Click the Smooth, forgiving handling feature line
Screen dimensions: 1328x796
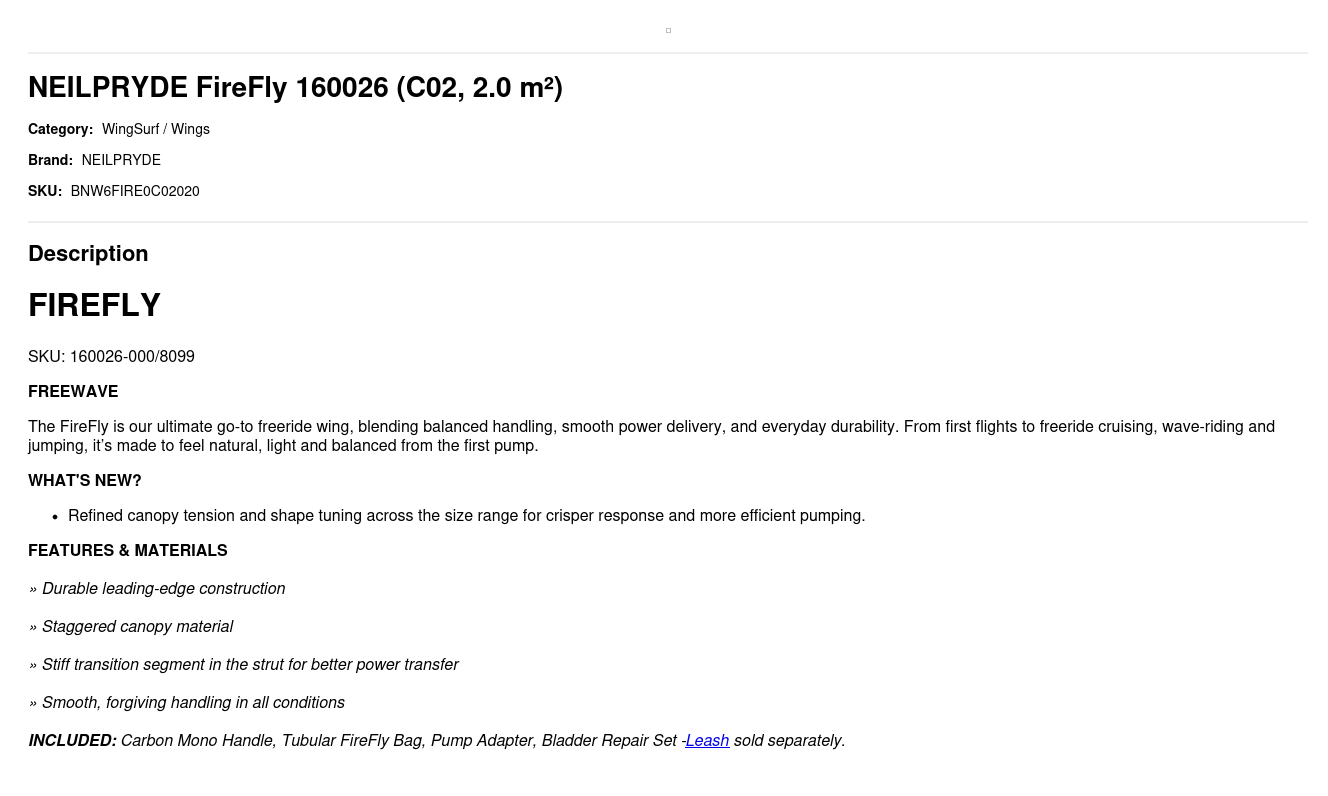(x=193, y=703)
